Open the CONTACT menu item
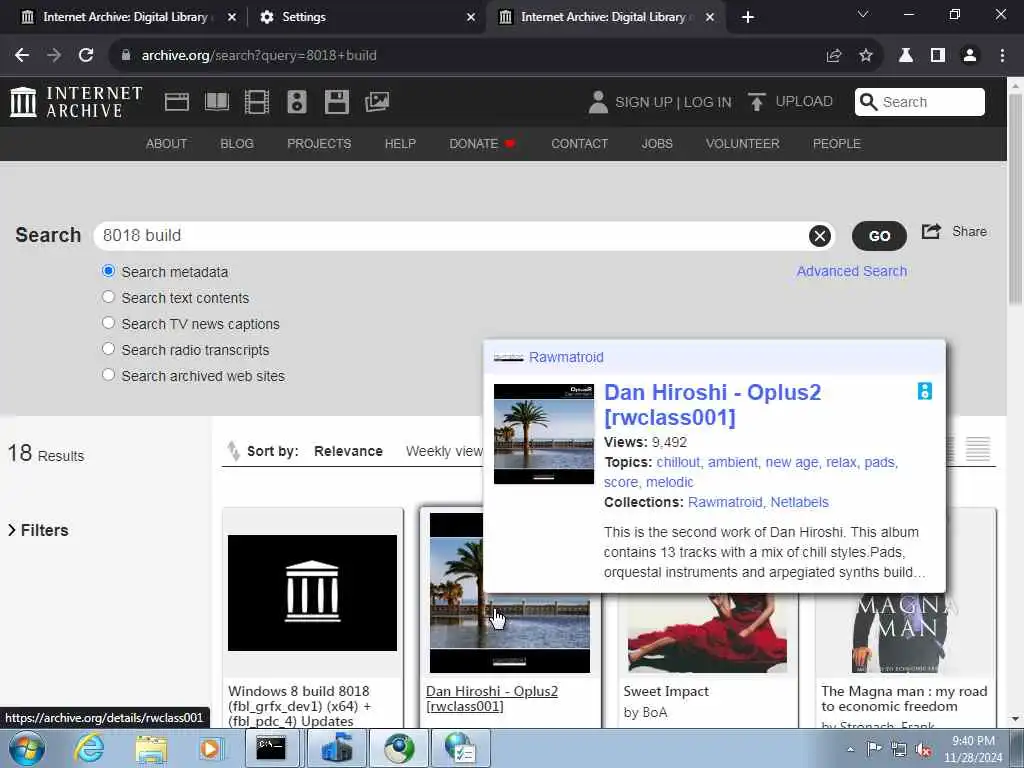This screenshot has height=768, width=1024. (579, 144)
